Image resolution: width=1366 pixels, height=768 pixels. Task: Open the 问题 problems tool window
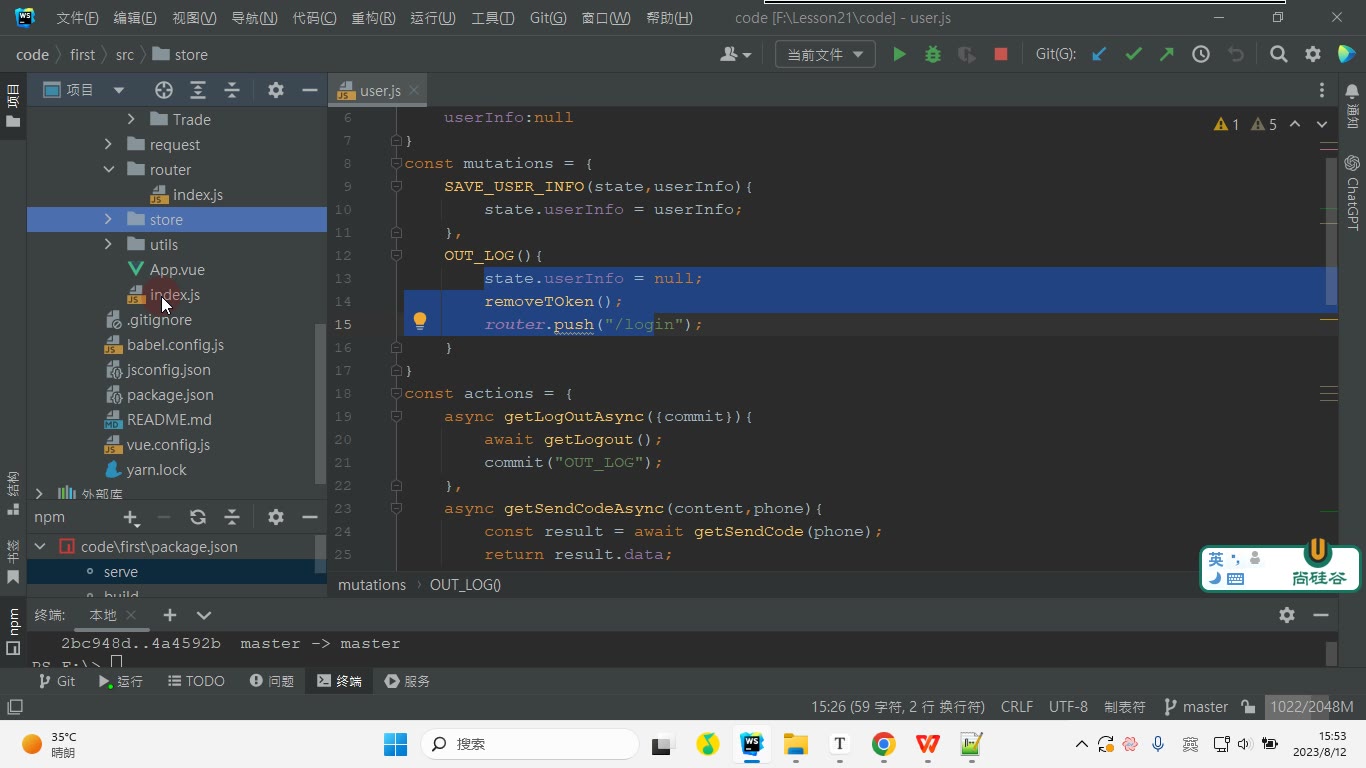click(271, 681)
